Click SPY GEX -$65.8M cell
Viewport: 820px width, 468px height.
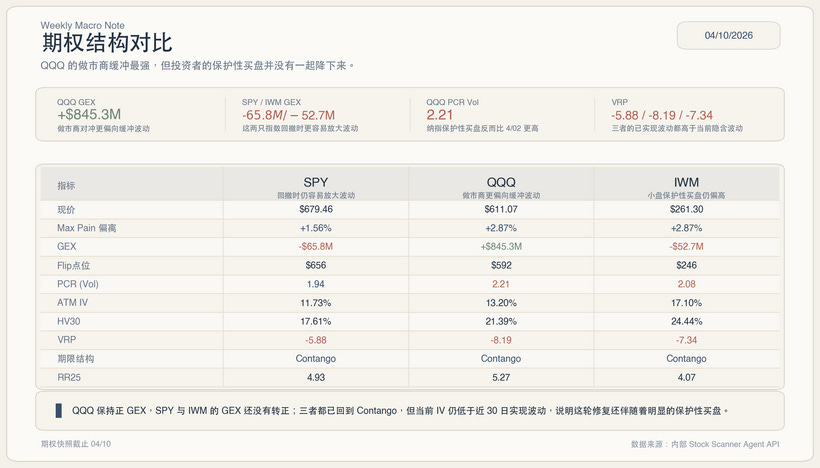click(x=316, y=246)
